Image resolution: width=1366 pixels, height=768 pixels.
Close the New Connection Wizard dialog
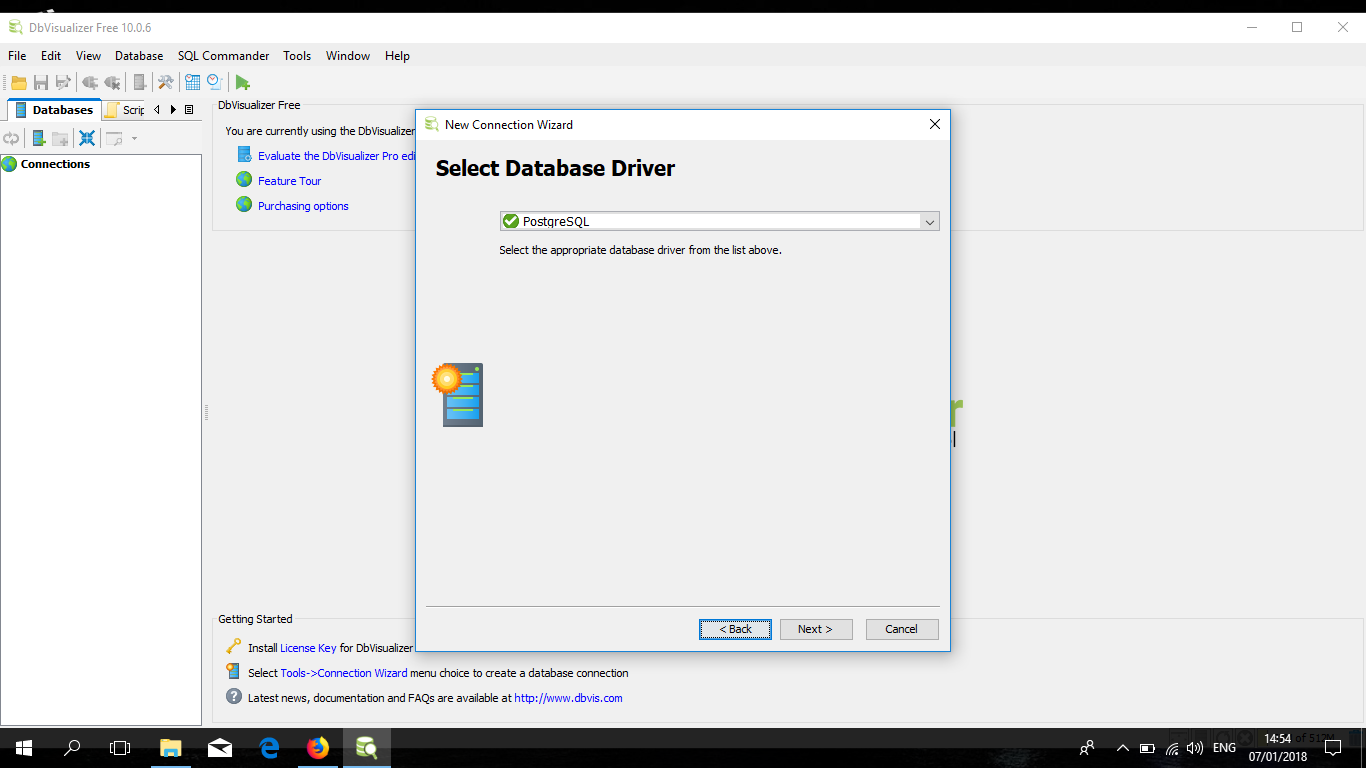click(935, 125)
